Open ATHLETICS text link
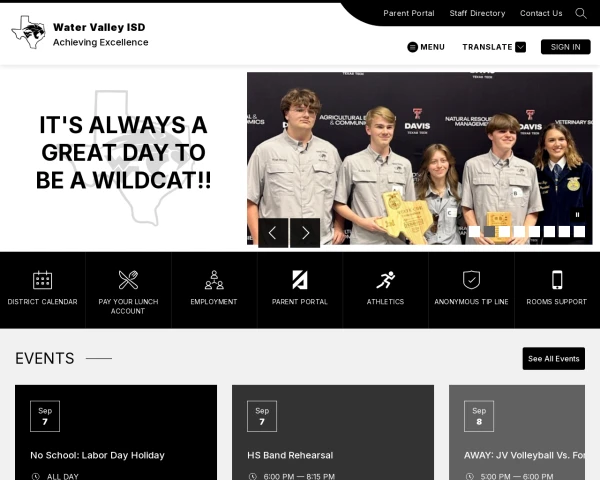The image size is (600, 480). pyautogui.click(x=385, y=302)
